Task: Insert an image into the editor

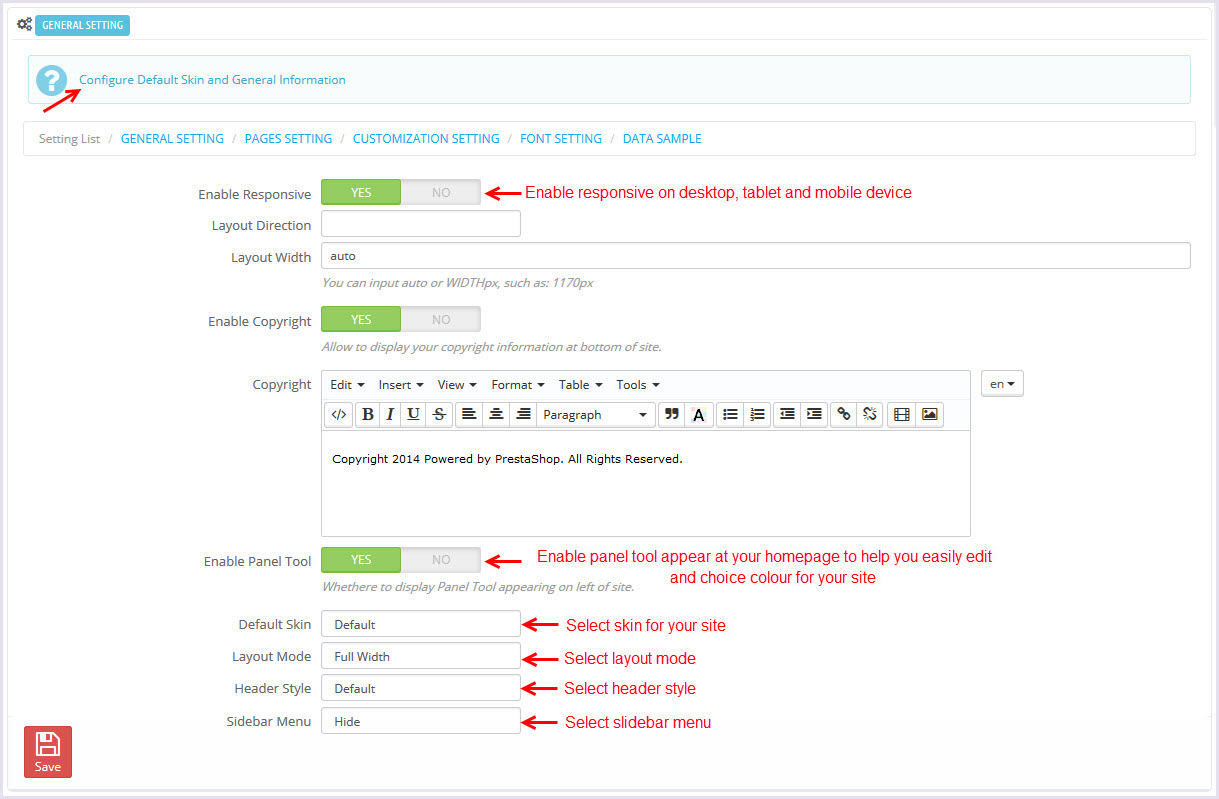Action: [x=930, y=415]
